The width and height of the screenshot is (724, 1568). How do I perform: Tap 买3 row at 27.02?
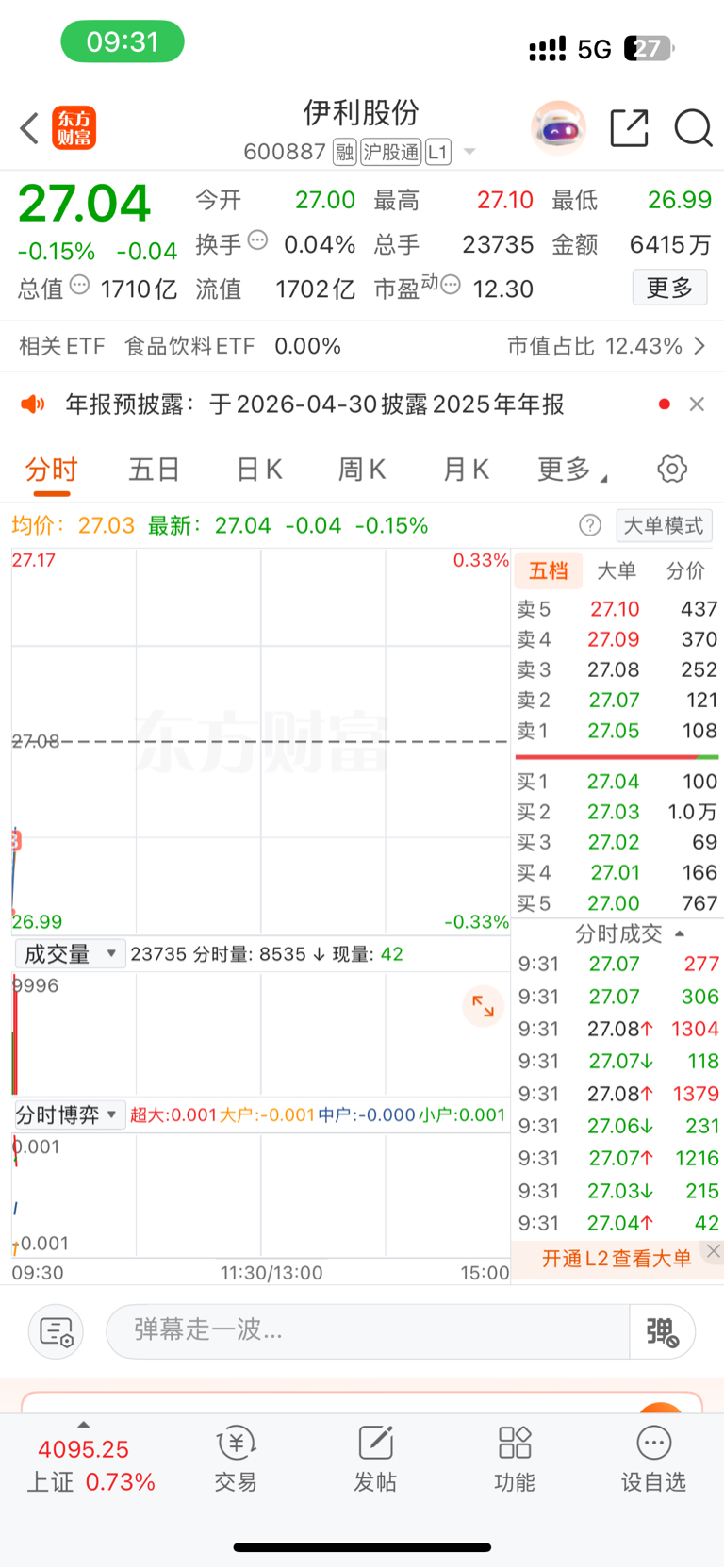pos(617,842)
